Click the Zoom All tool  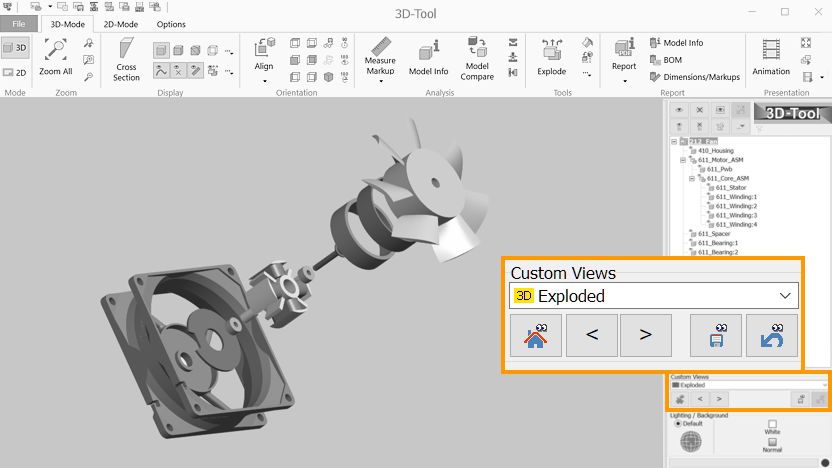(55, 56)
